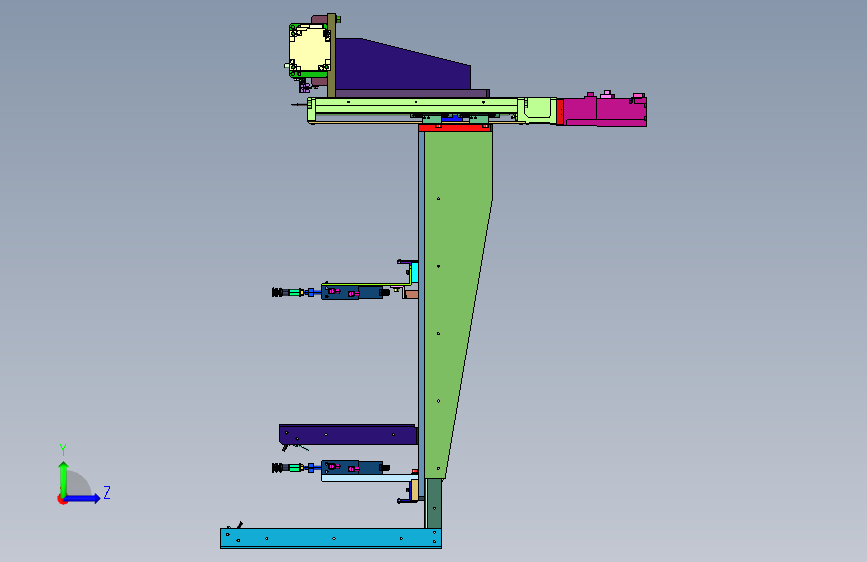Select the tan block on the lower bracket
Screen dimensions: 867x562
414,490
